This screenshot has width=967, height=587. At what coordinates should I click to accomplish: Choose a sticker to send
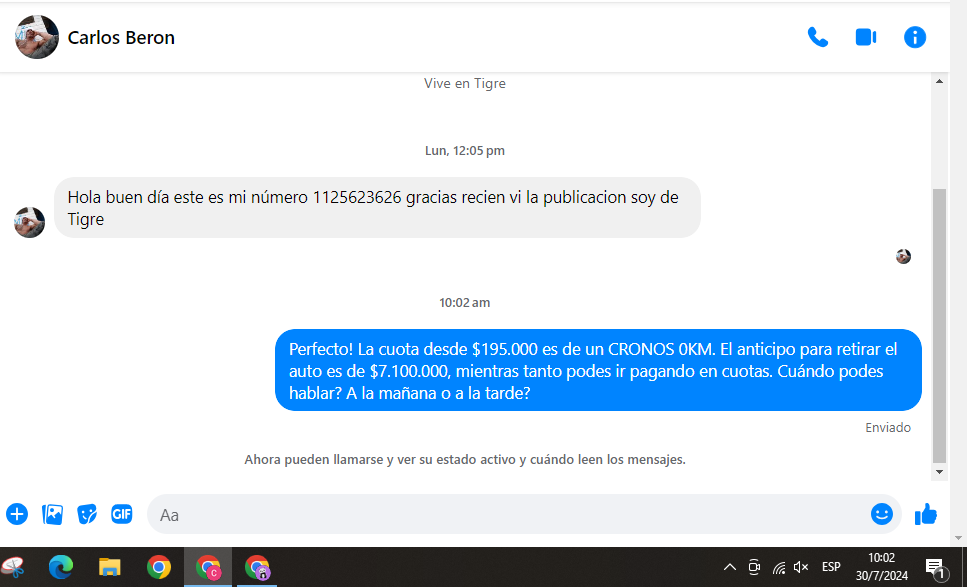87,514
